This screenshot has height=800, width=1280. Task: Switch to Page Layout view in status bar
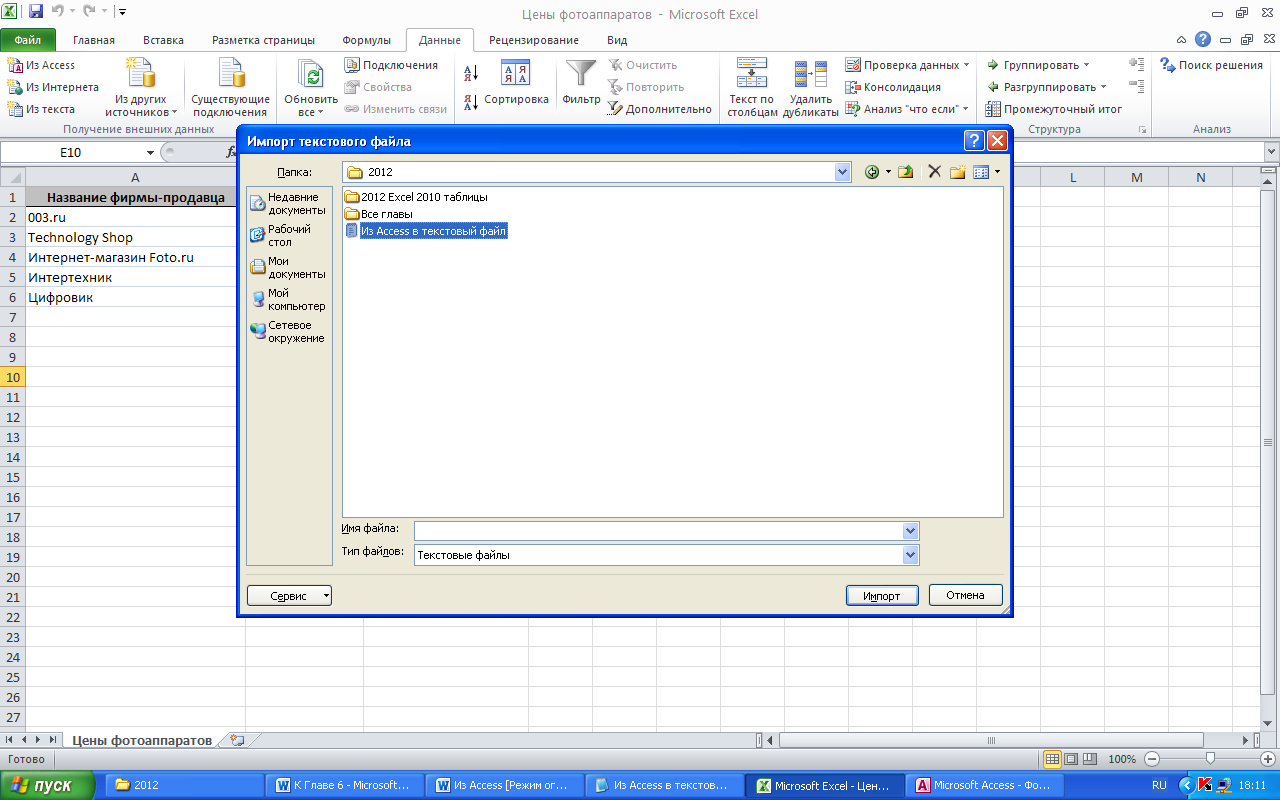[x=1071, y=759]
